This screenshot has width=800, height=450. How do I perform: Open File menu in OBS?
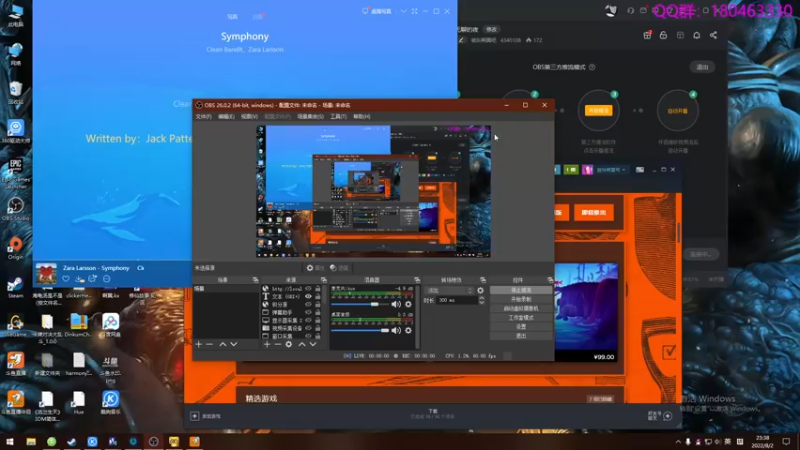click(203, 116)
